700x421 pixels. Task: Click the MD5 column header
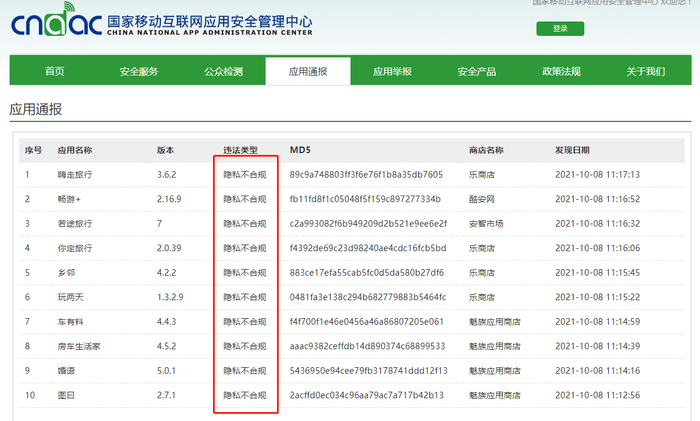coord(300,150)
